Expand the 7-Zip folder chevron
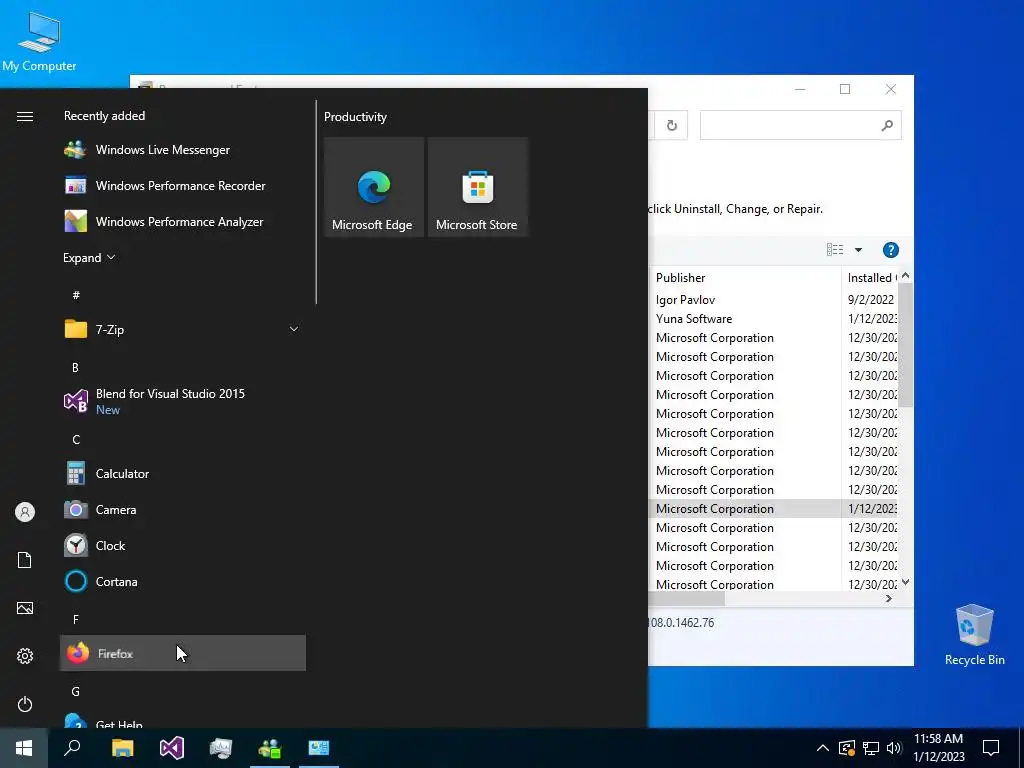 coord(294,329)
